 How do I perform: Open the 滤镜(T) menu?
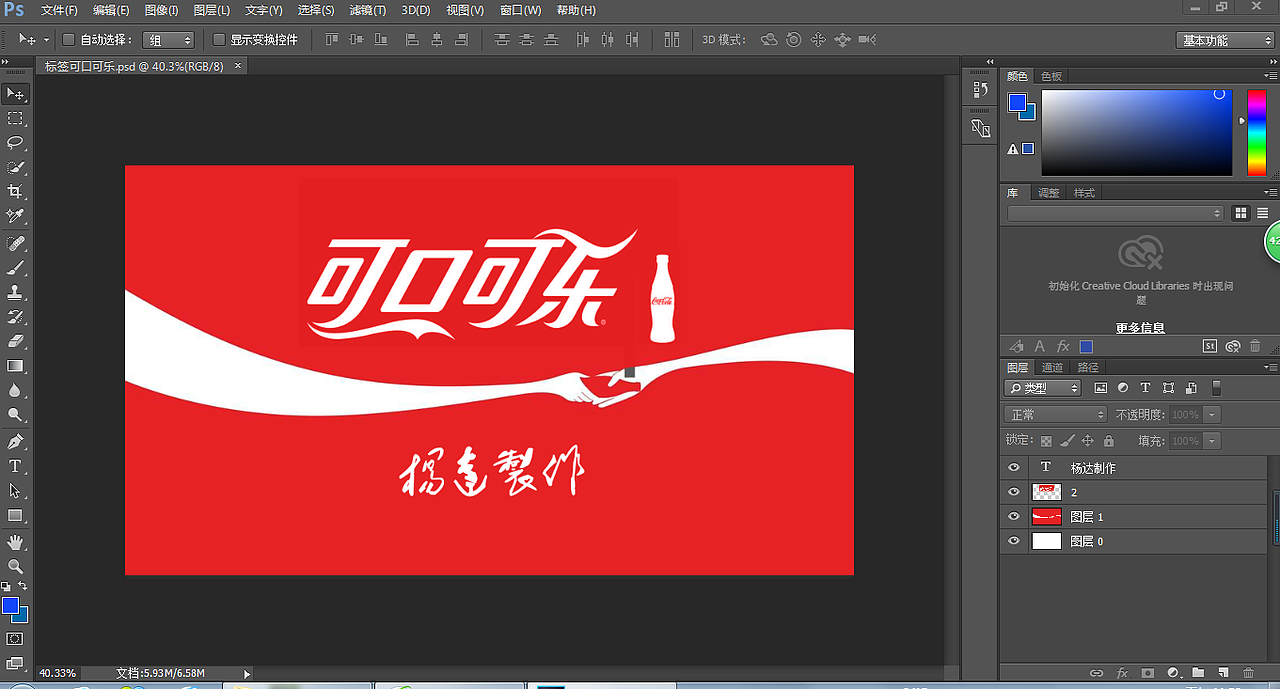pyautogui.click(x=368, y=10)
